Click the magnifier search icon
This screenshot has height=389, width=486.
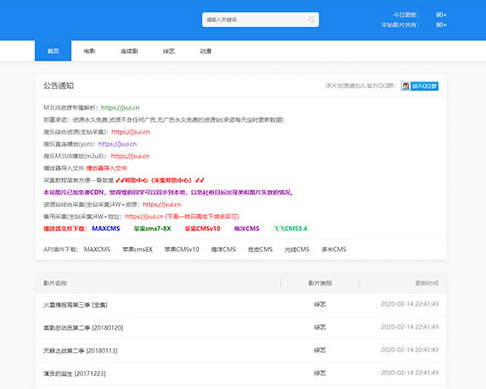click(311, 20)
